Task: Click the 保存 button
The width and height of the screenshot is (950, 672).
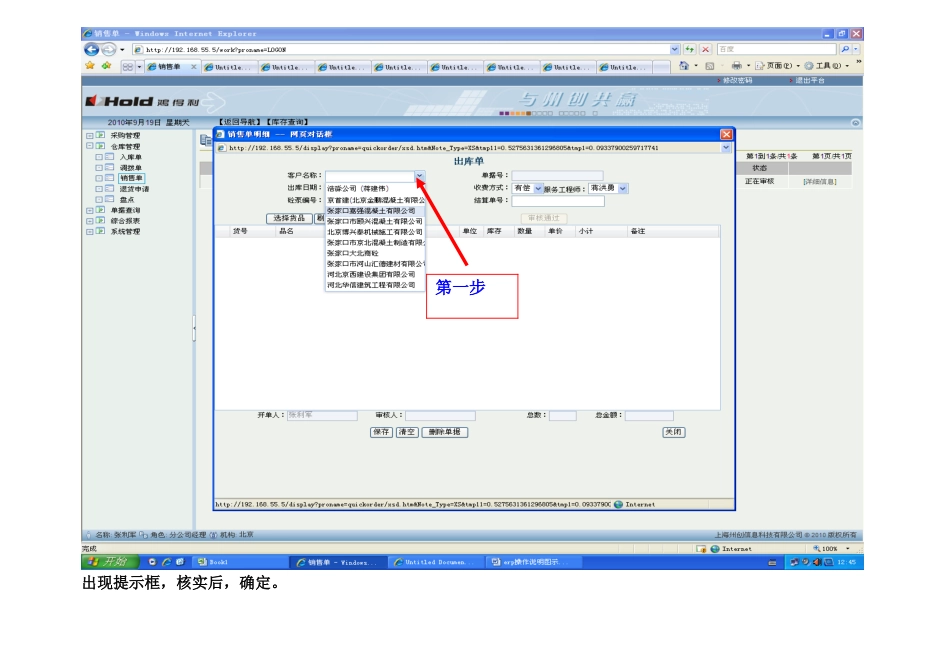Action: coord(381,432)
